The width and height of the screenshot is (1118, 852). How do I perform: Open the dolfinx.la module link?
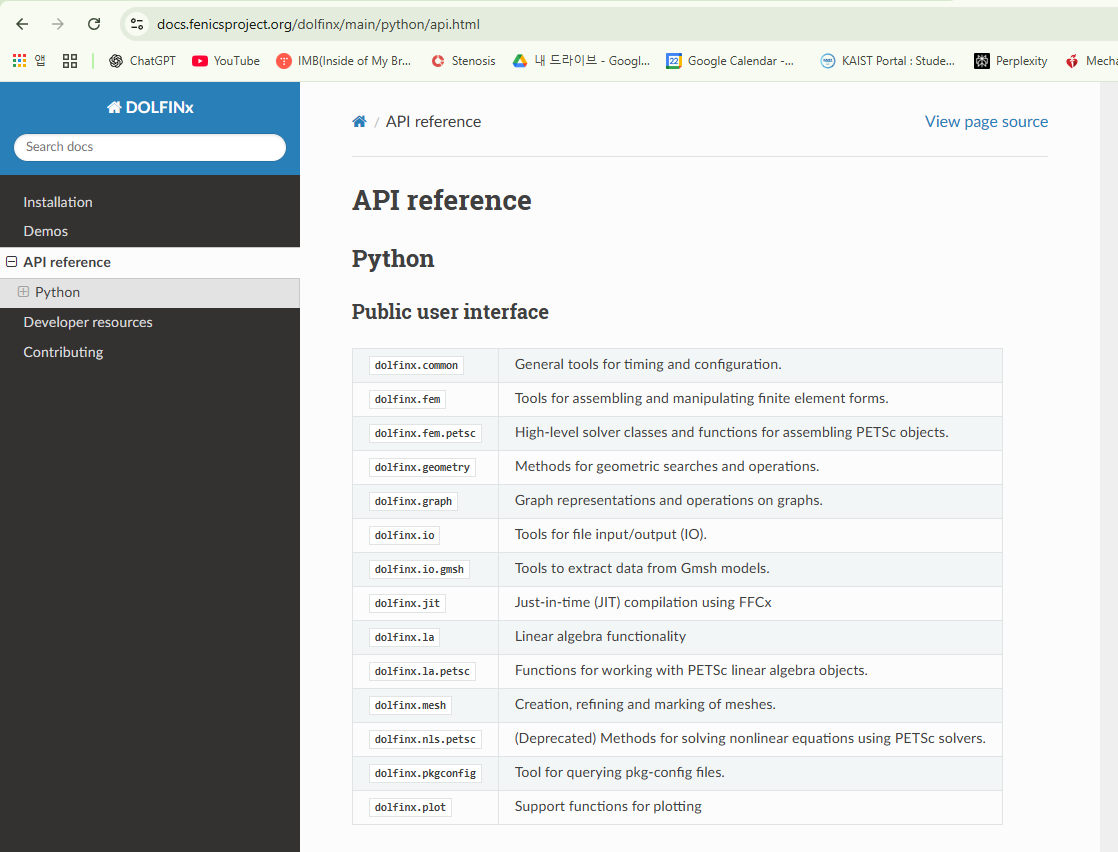(x=404, y=637)
